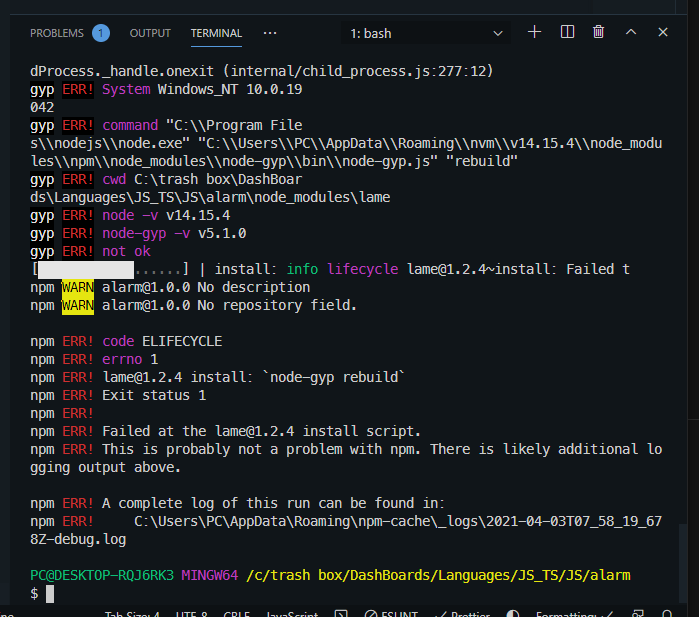The image size is (699, 617).
Task: Click the yellow path '/c/trash box/DashBoards/Languages/JS_TS/JS/alarm'
Action: 438,576
